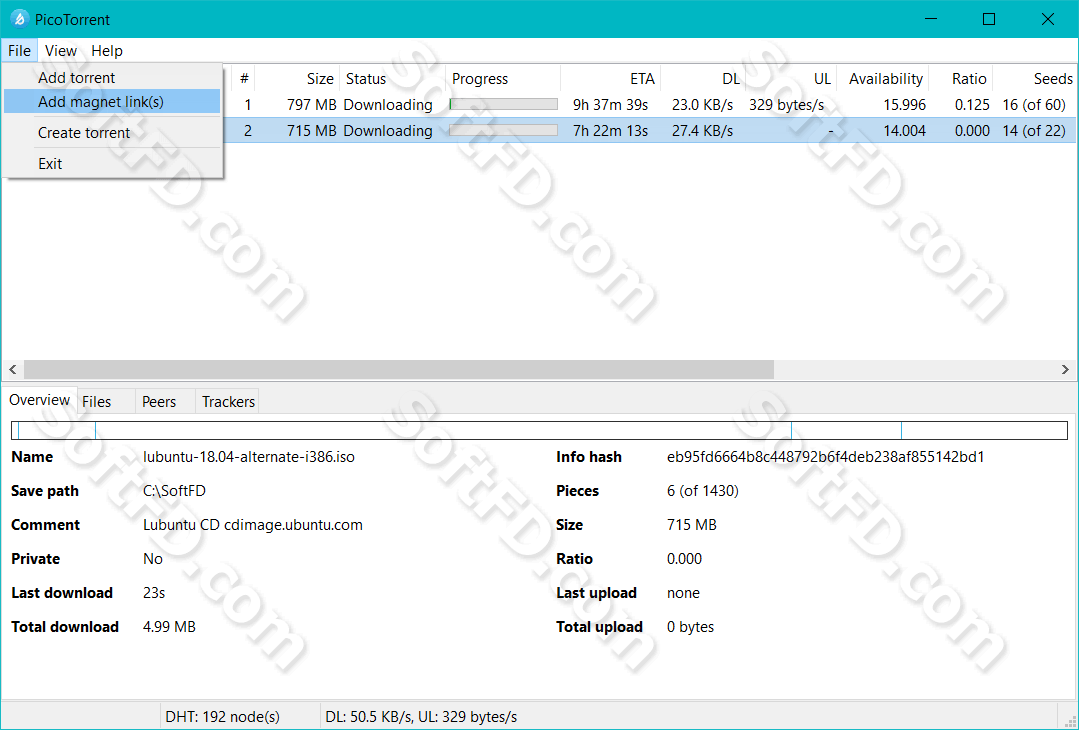Sort torrents by UL column header
The height and width of the screenshot is (730, 1079).
click(x=791, y=79)
